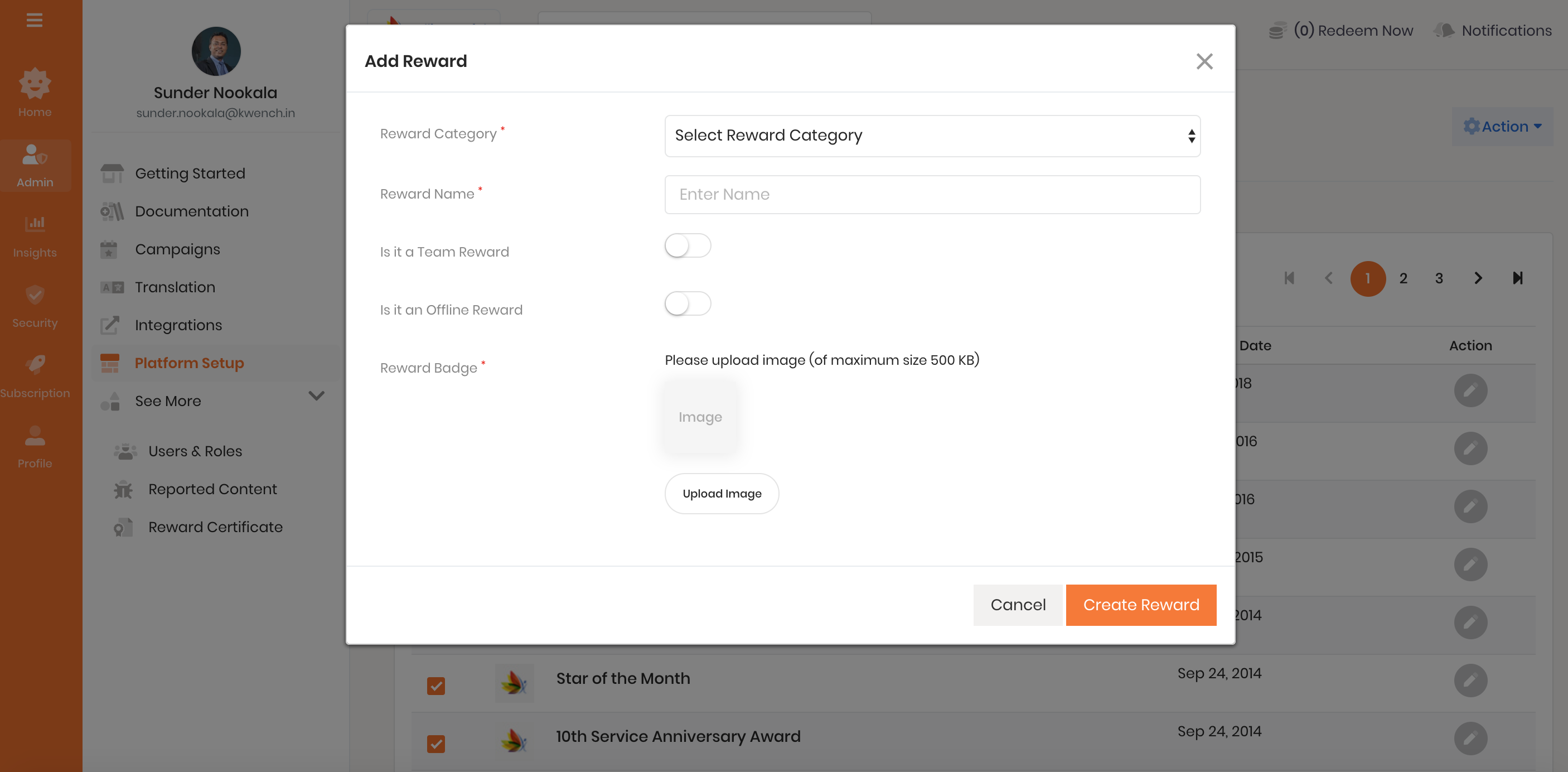The image size is (1568, 772).
Task: Click the Create Reward button
Action: [x=1141, y=605]
